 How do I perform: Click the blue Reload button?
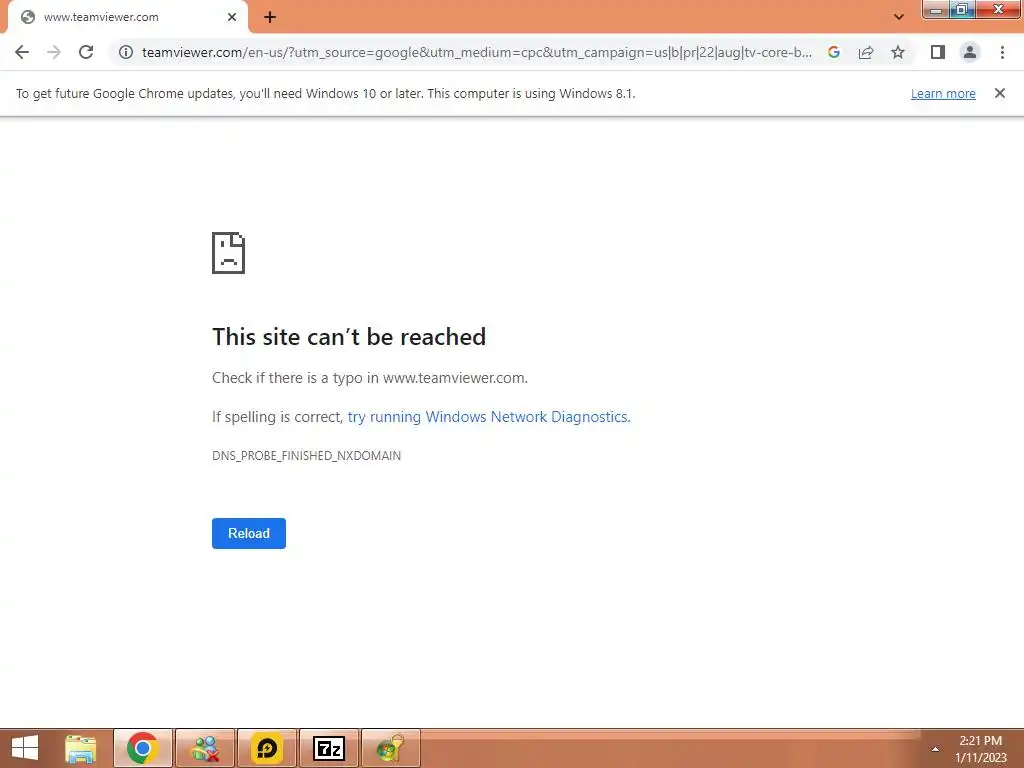coord(249,534)
